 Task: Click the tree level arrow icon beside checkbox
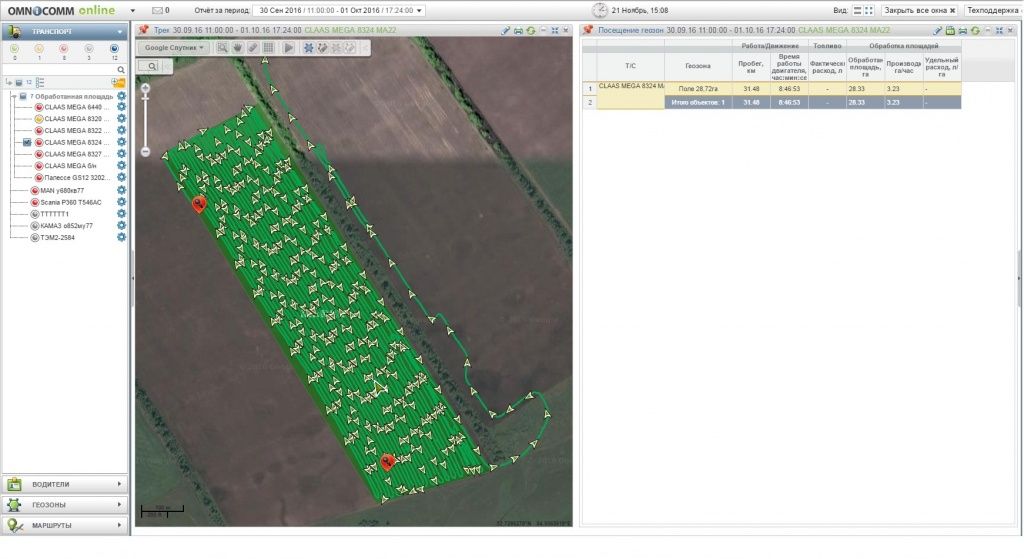tap(8, 82)
